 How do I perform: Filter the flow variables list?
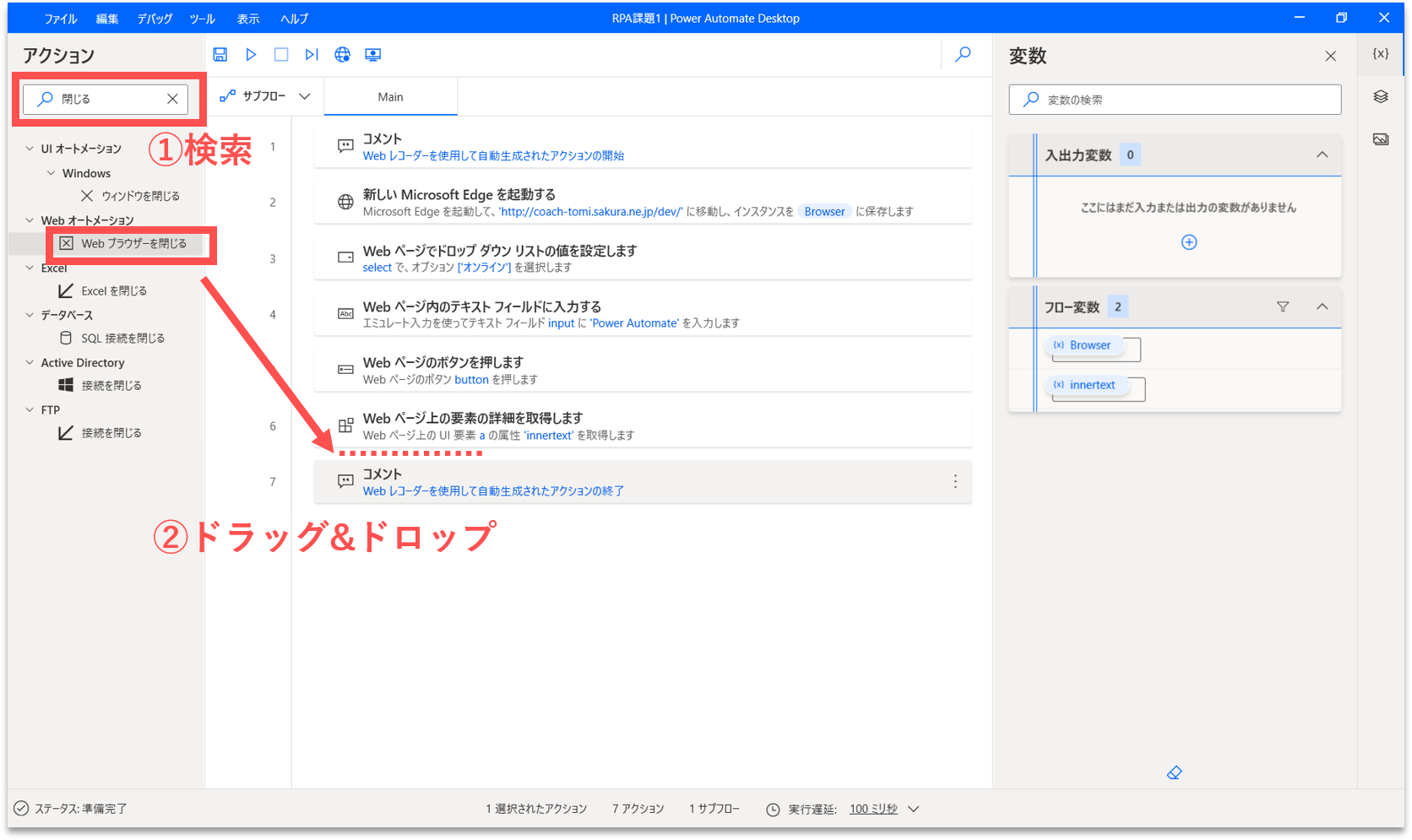[1283, 307]
